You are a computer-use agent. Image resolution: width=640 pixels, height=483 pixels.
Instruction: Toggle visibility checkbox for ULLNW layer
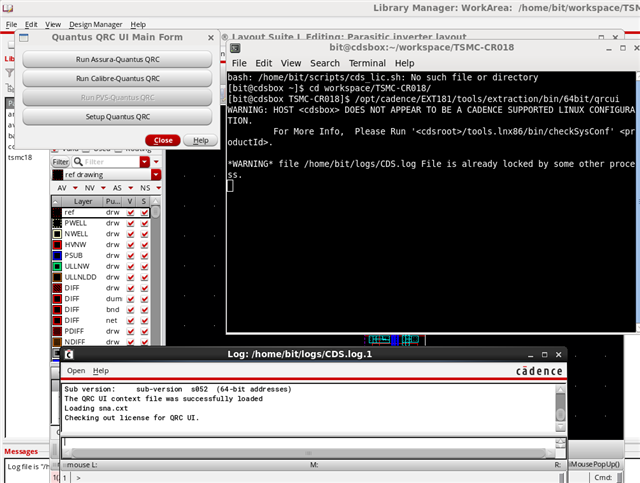(x=131, y=267)
